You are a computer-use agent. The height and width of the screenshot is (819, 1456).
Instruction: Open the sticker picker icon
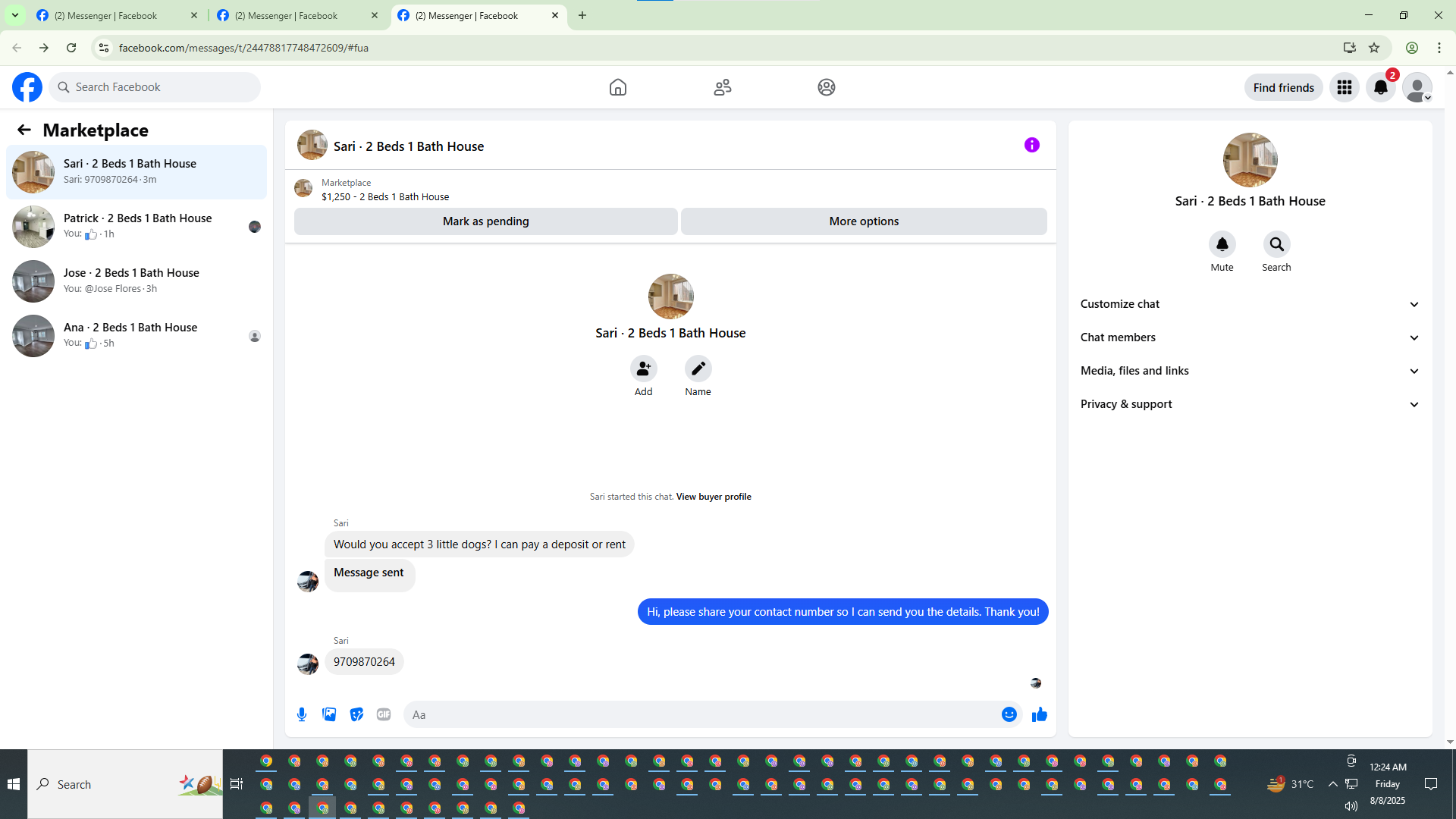tap(356, 714)
